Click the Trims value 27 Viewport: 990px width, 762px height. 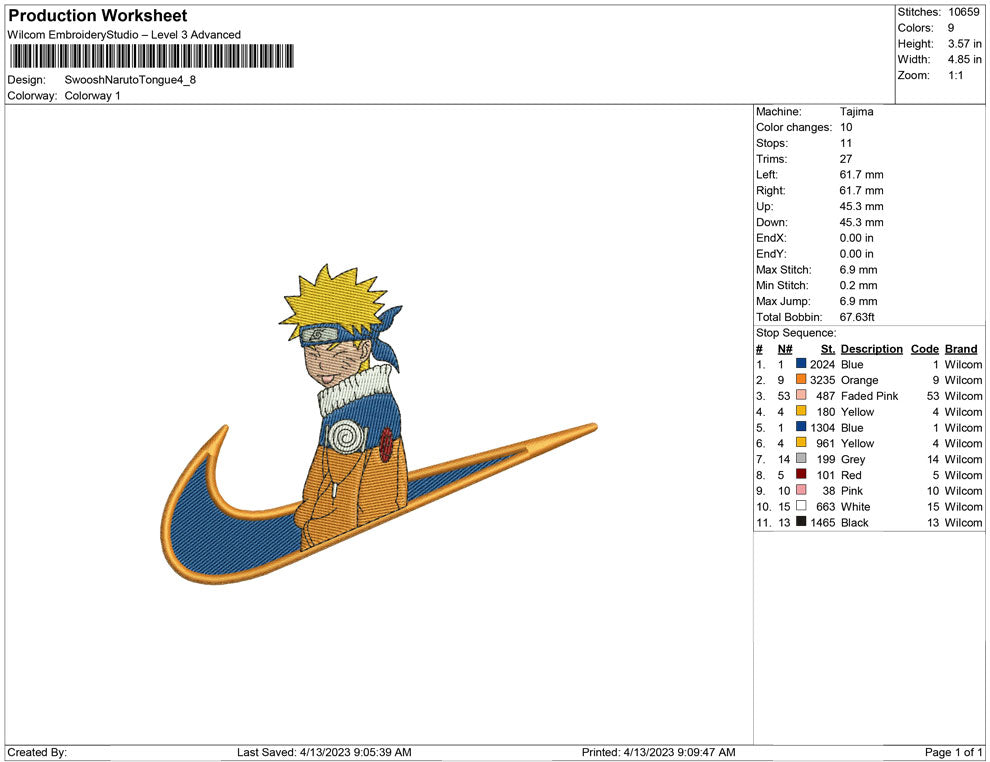coord(846,159)
